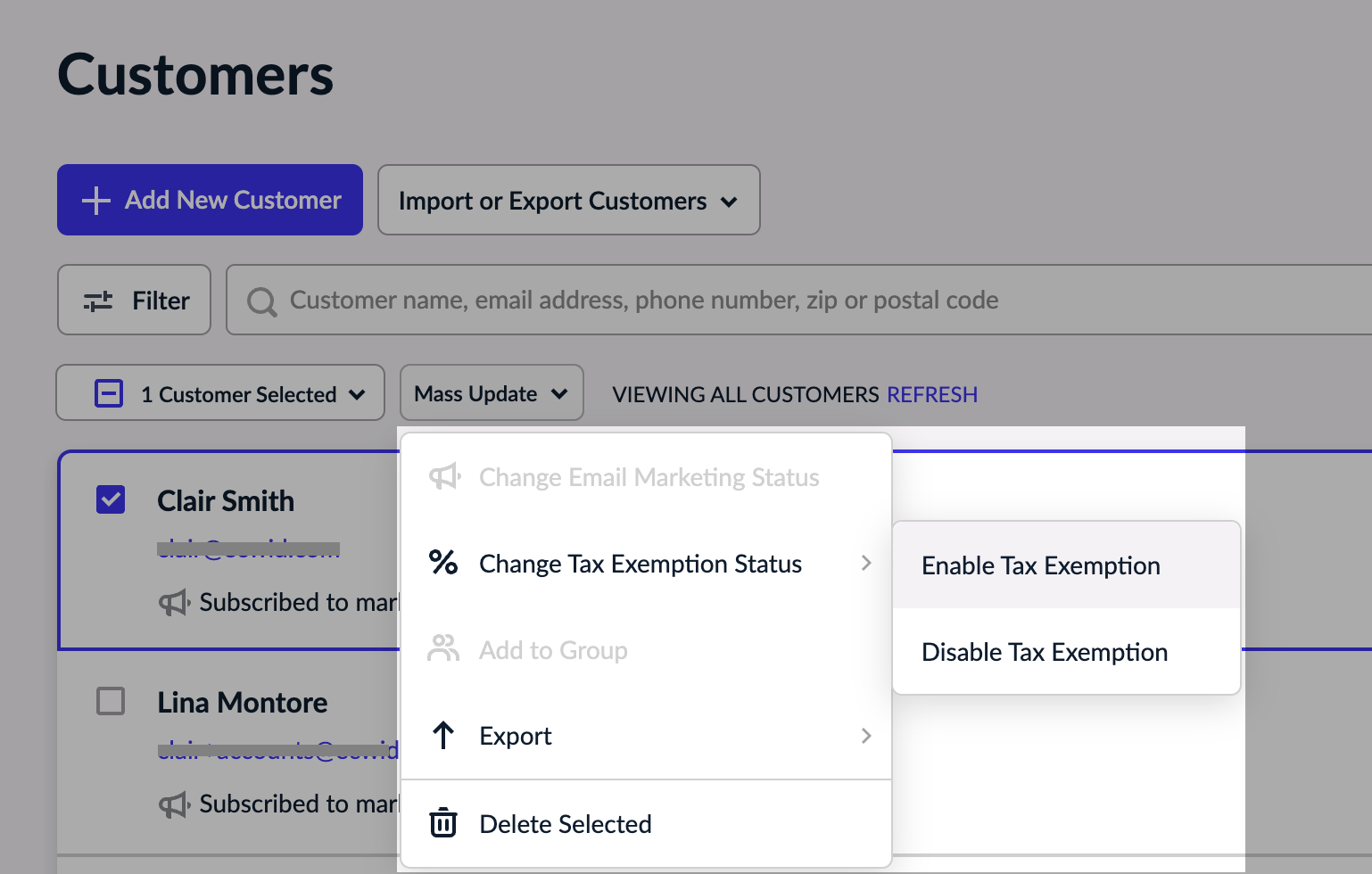Image resolution: width=1372 pixels, height=874 pixels.
Task: Click the megaphone icon in Change Email Marketing
Action: 444,477
